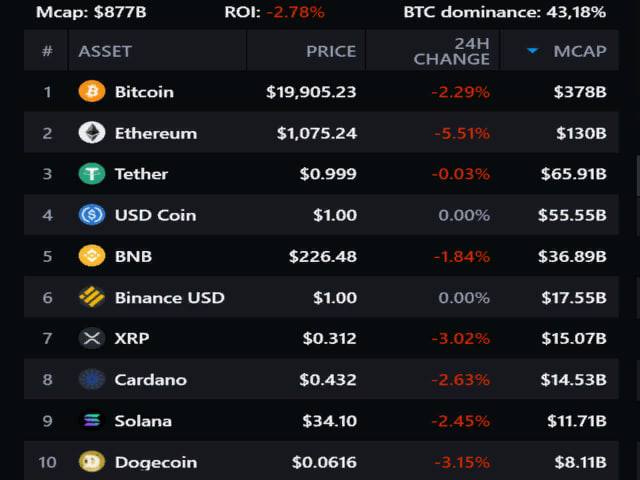Image resolution: width=640 pixels, height=480 pixels.
Task: Sort table by PRICE column
Action: coord(330,51)
